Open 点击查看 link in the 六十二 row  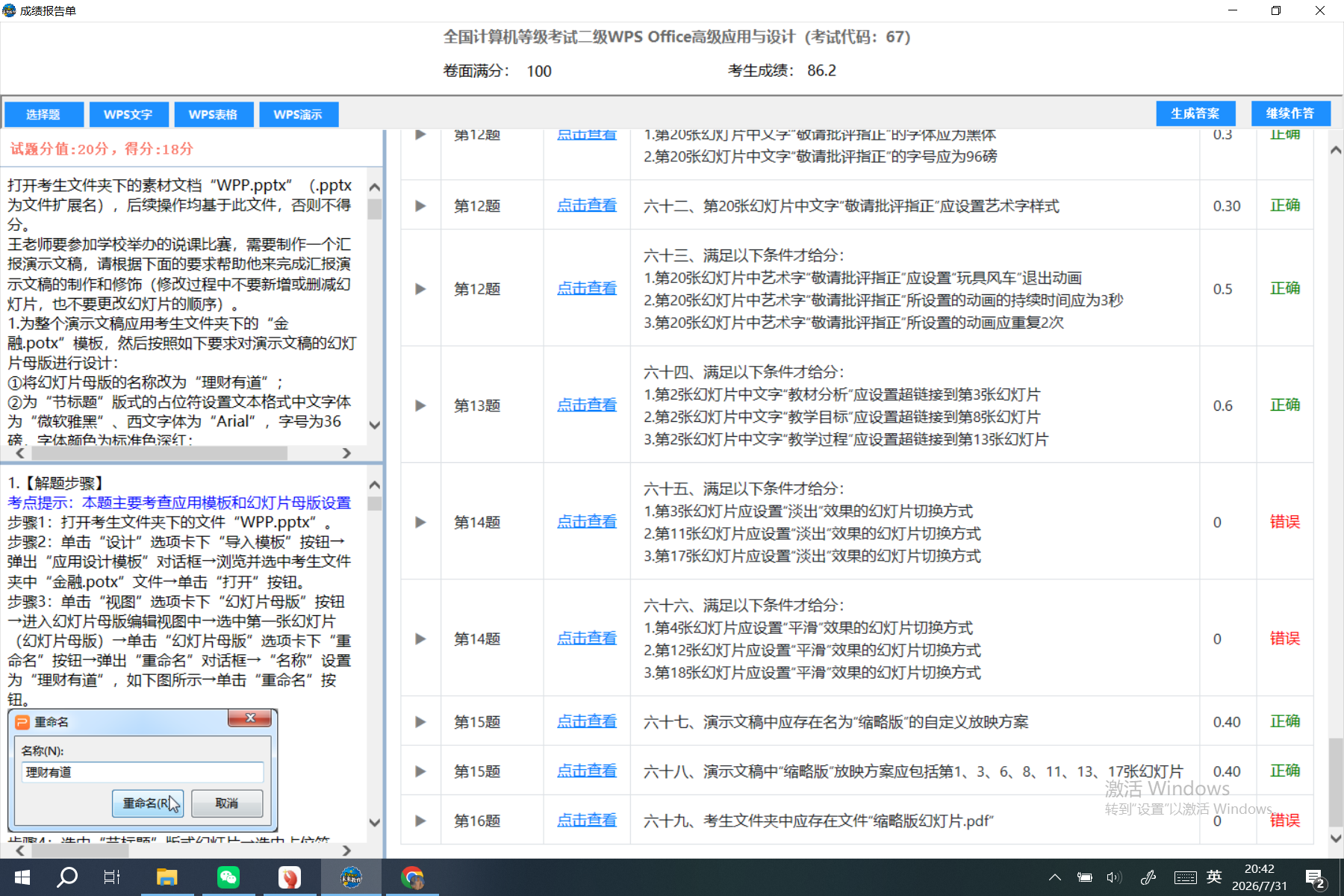[587, 205]
